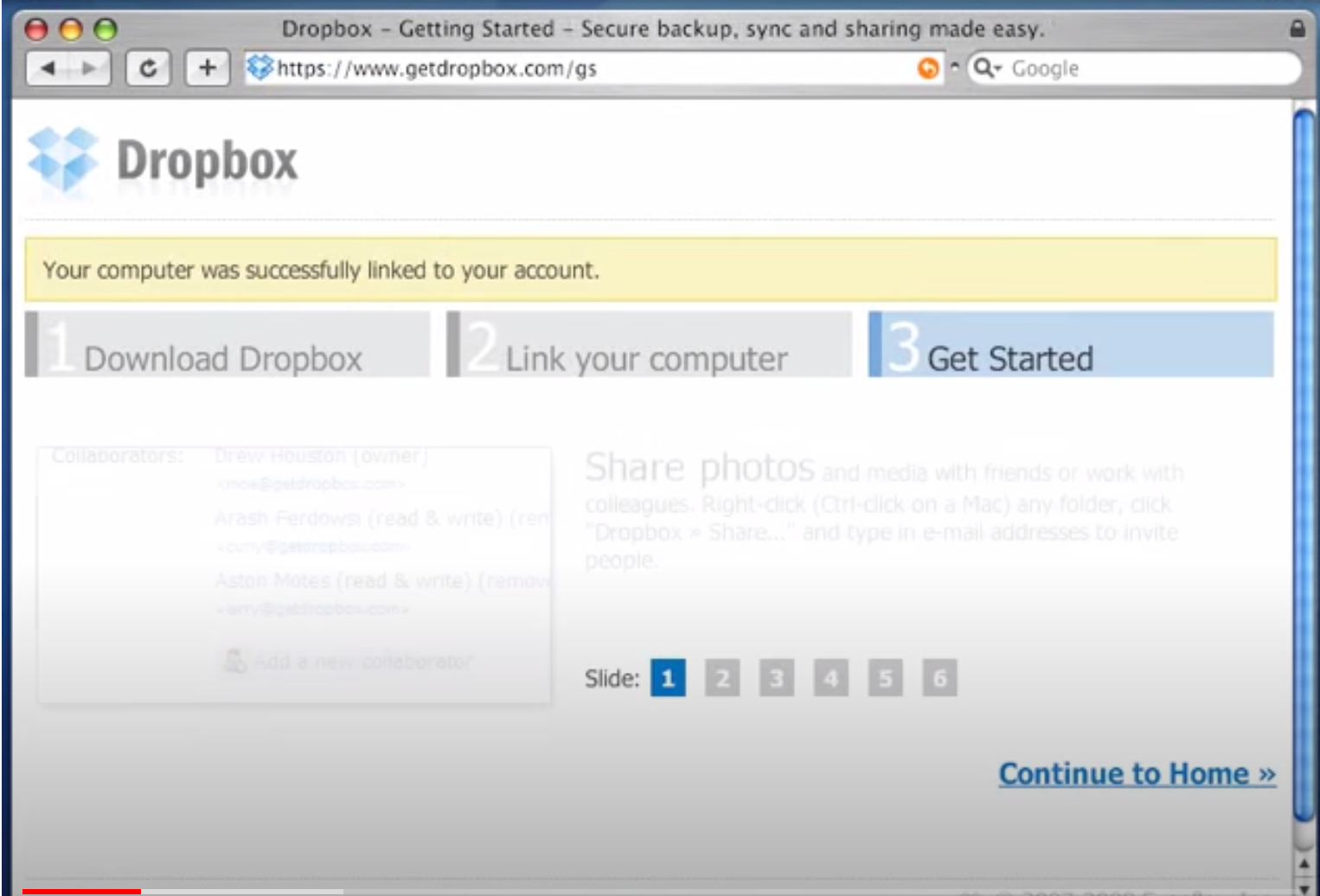This screenshot has width=1320, height=896.
Task: Click the Dropbox wordmark heading
Action: click(207, 161)
